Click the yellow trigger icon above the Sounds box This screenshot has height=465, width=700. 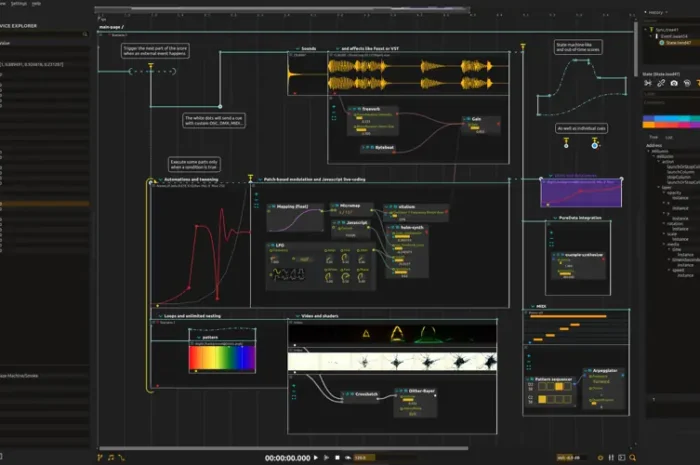[x=151, y=67]
